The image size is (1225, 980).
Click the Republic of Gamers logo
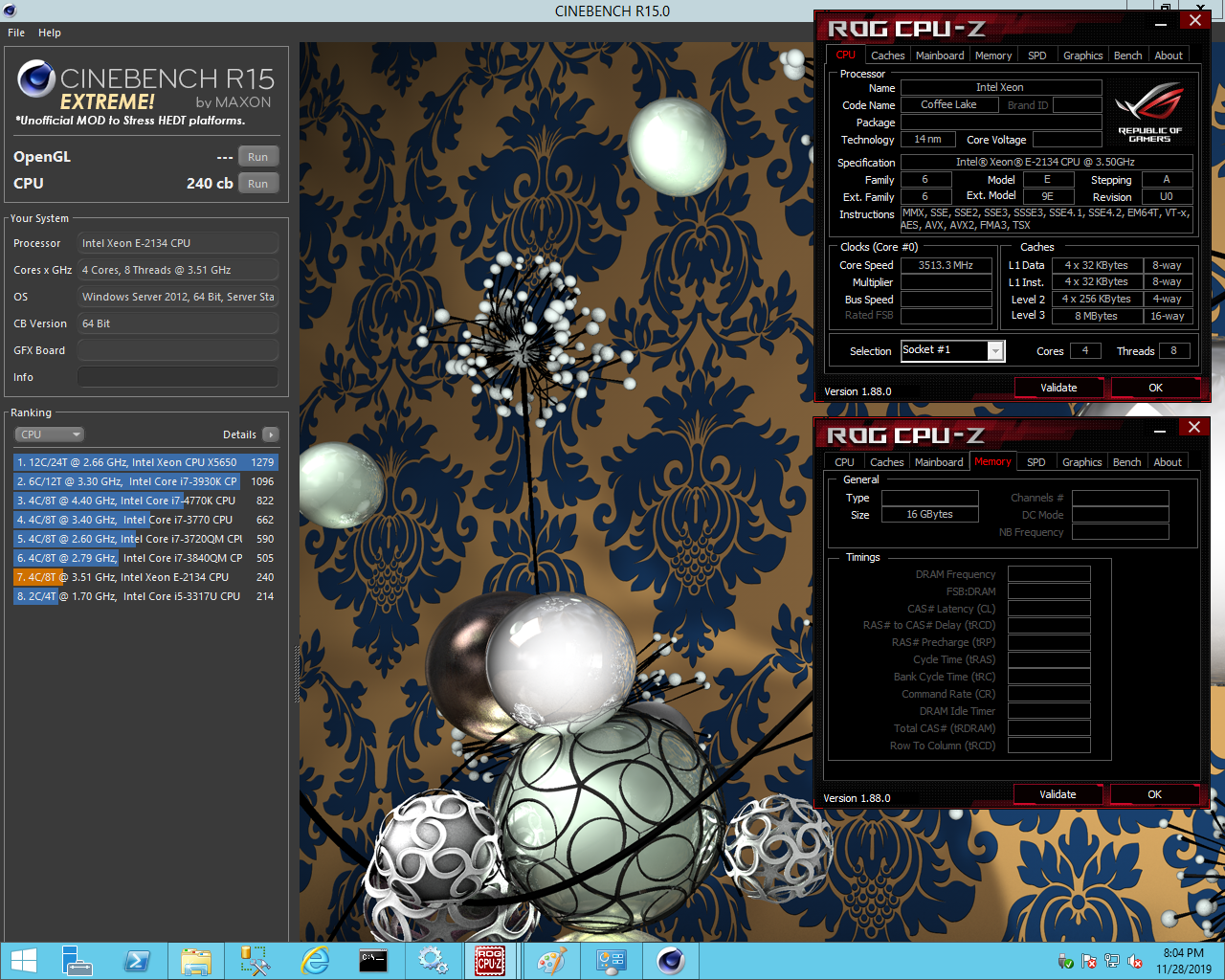[1149, 113]
